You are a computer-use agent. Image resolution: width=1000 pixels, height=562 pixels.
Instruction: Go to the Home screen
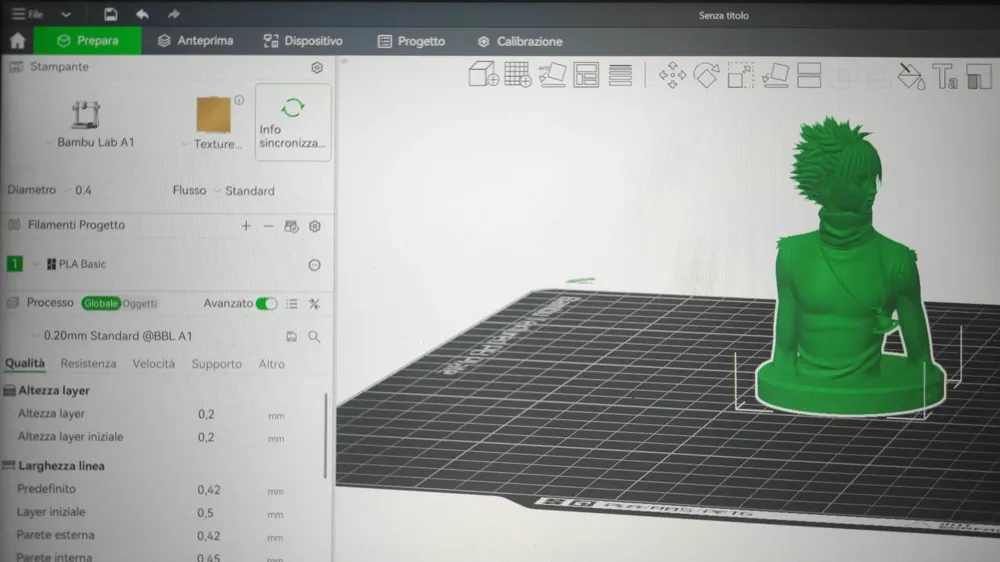click(17, 41)
